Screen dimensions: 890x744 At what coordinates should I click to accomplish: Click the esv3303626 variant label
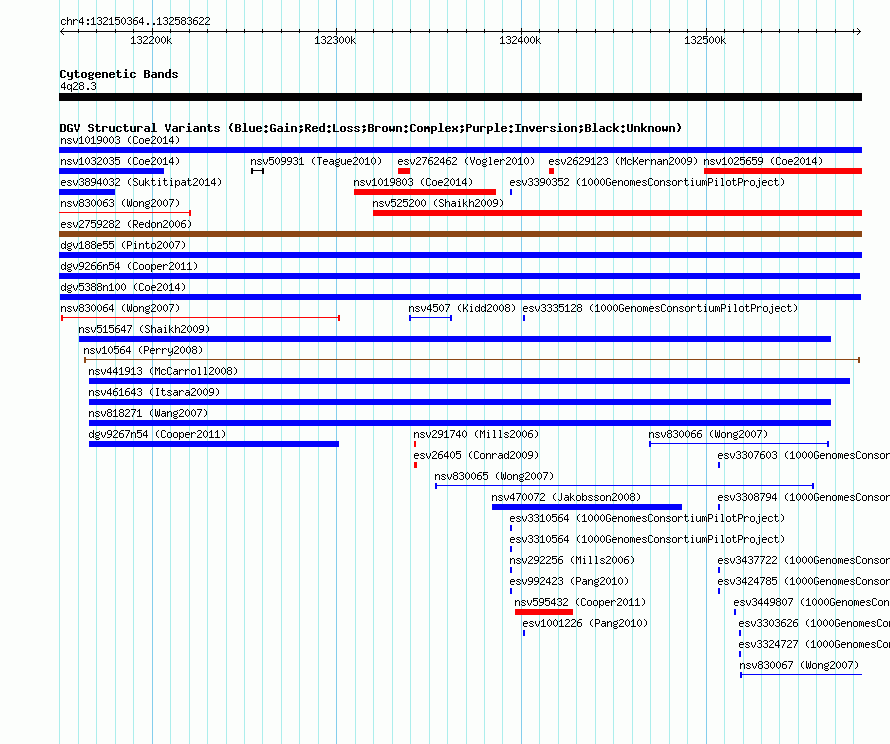[814, 623]
